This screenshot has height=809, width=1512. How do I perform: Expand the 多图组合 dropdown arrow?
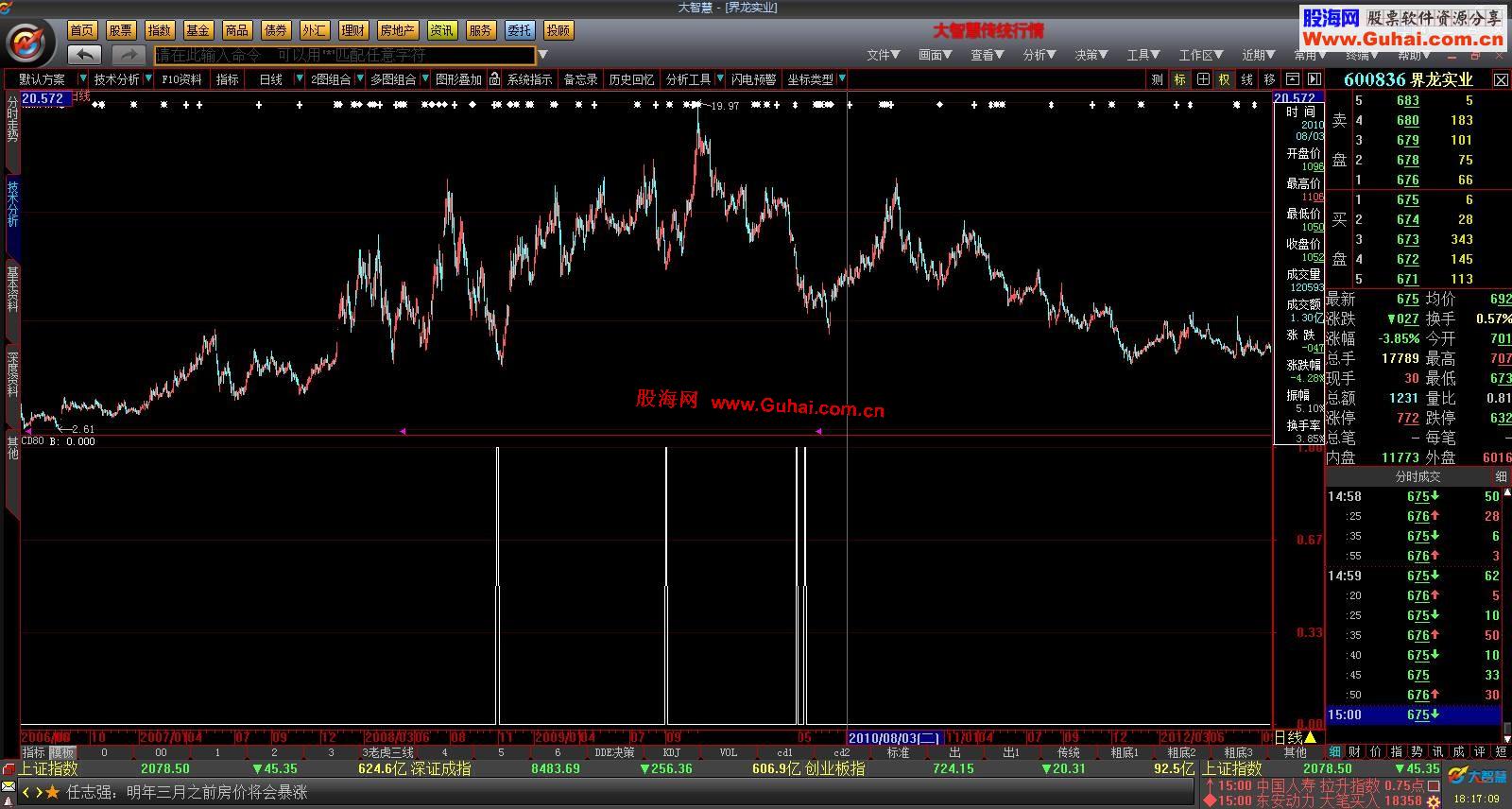pos(425,79)
